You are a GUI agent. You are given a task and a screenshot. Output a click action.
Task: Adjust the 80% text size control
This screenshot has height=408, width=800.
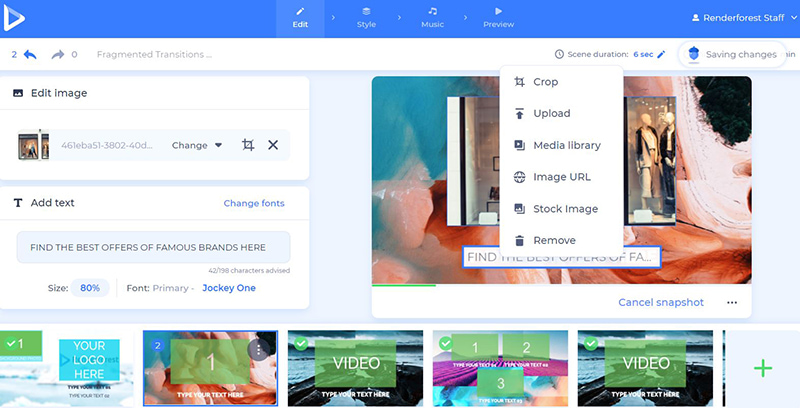90,288
